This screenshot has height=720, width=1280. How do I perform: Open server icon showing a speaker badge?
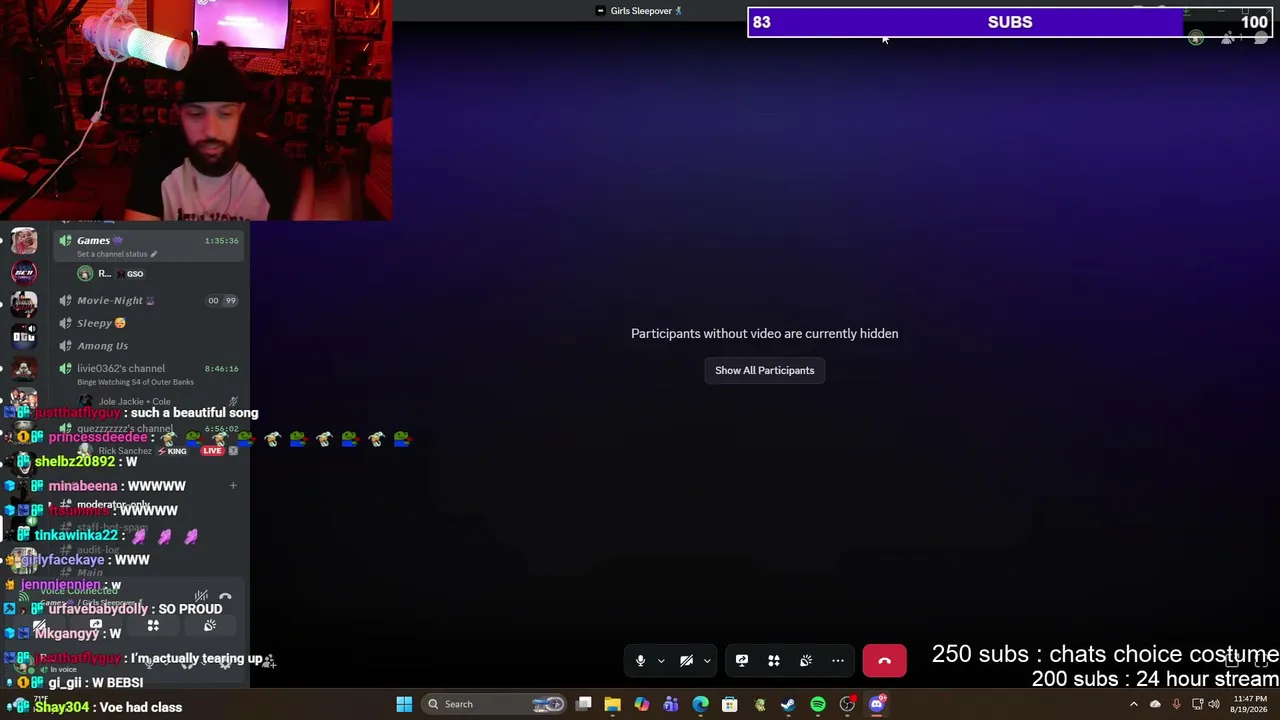pos(24,335)
